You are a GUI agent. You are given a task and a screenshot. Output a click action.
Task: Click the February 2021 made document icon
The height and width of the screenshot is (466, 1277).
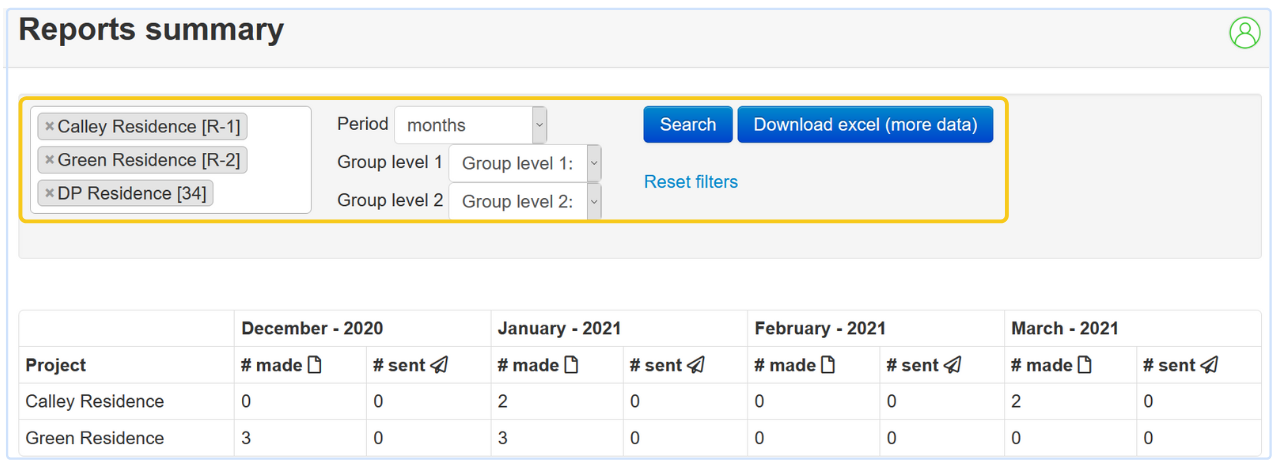coord(828,365)
